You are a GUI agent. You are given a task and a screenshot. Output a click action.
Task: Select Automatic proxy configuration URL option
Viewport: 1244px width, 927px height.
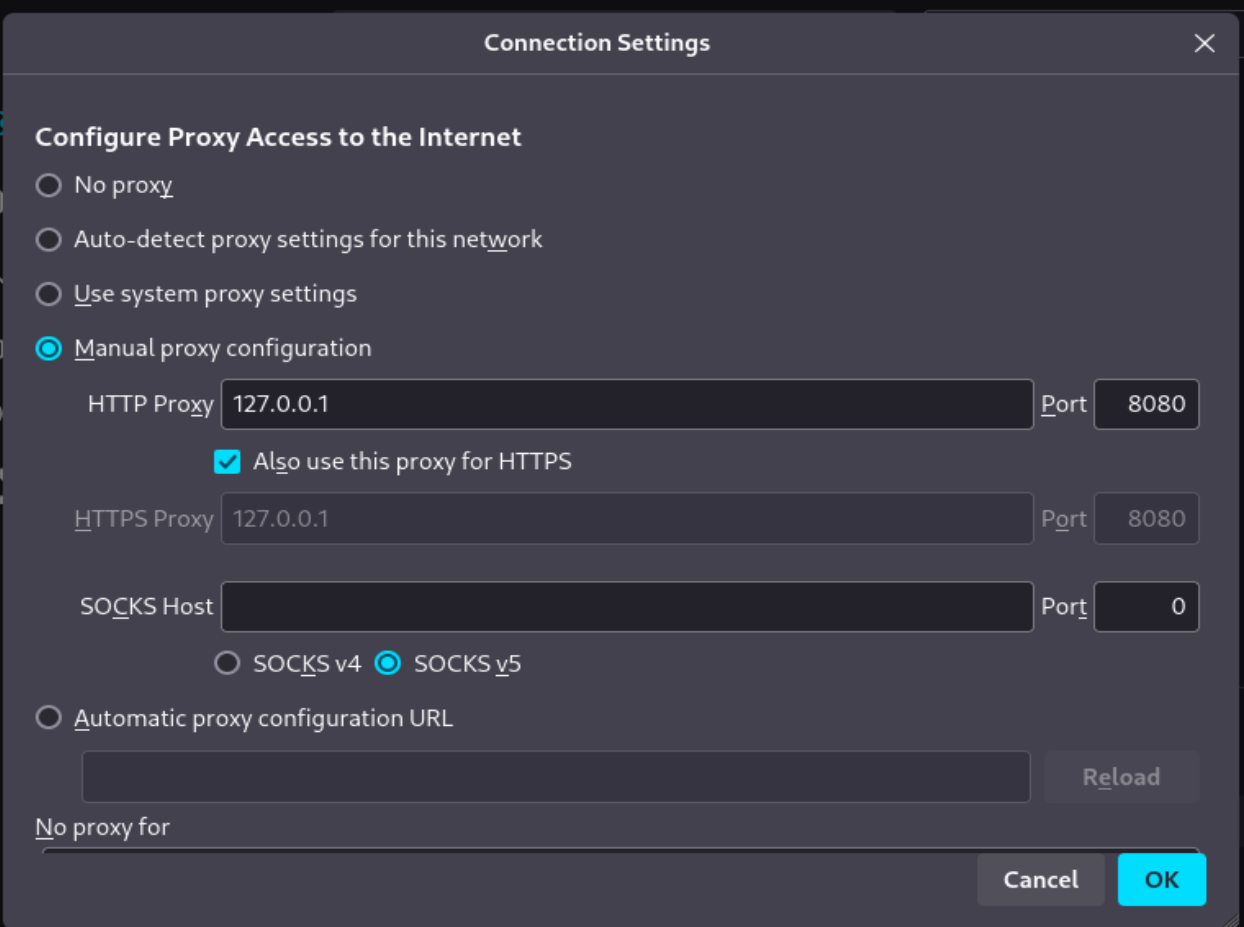(x=49, y=718)
